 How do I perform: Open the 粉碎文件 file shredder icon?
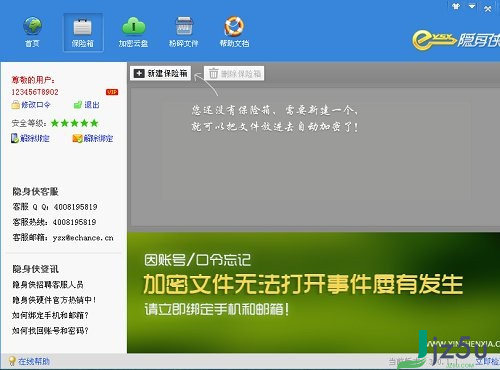[x=184, y=32]
